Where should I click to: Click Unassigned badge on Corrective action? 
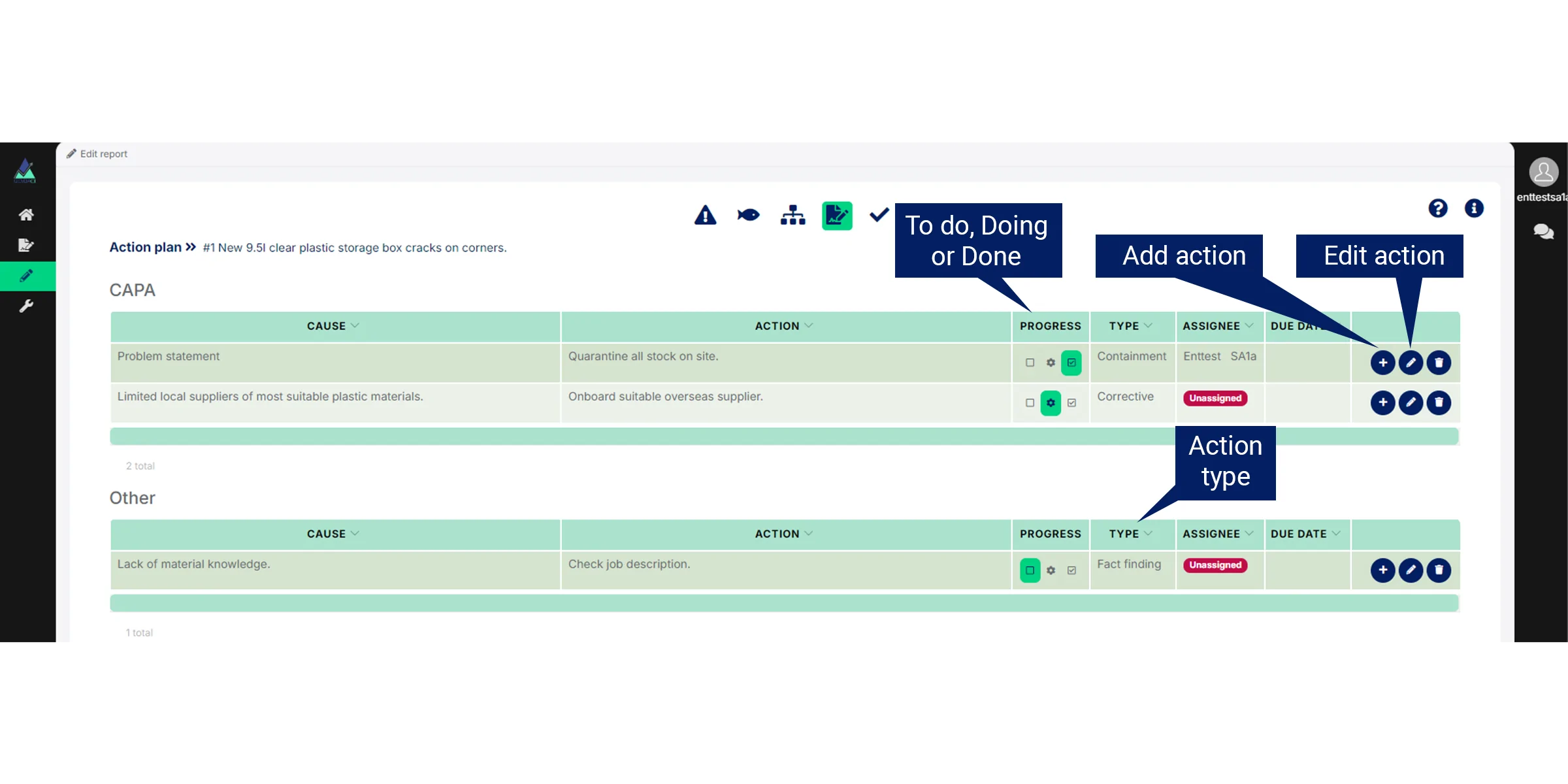[x=1215, y=399]
